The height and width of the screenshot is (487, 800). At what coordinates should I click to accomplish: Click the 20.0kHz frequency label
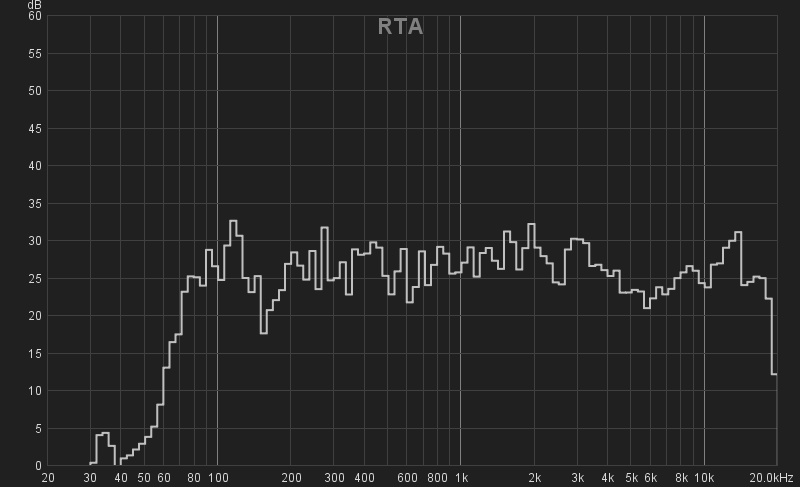[771, 478]
